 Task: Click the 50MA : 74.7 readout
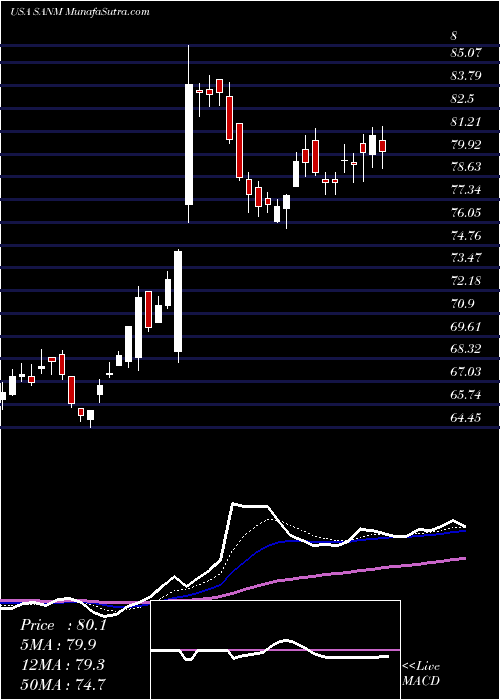point(64,684)
